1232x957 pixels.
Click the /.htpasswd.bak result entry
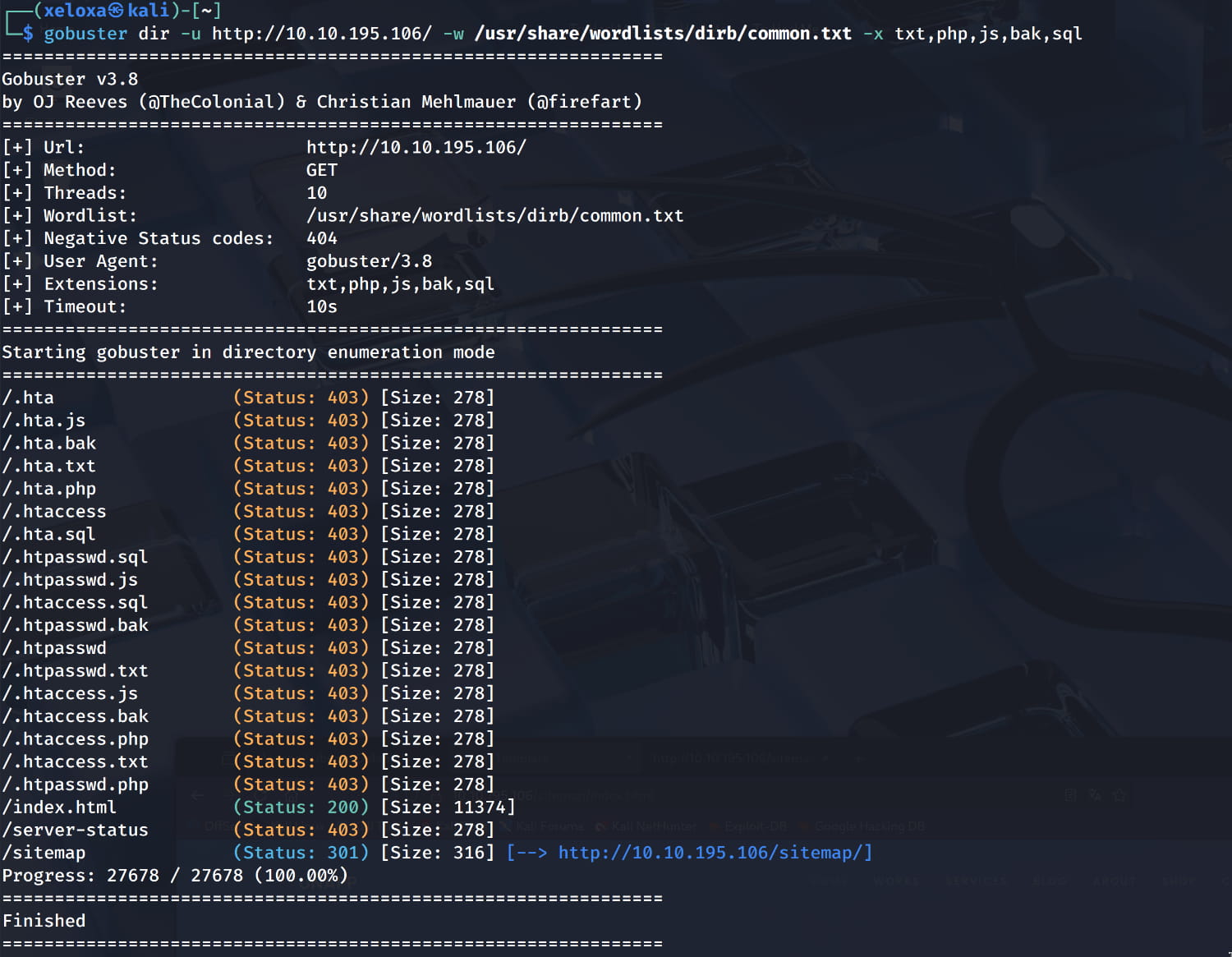point(75,625)
